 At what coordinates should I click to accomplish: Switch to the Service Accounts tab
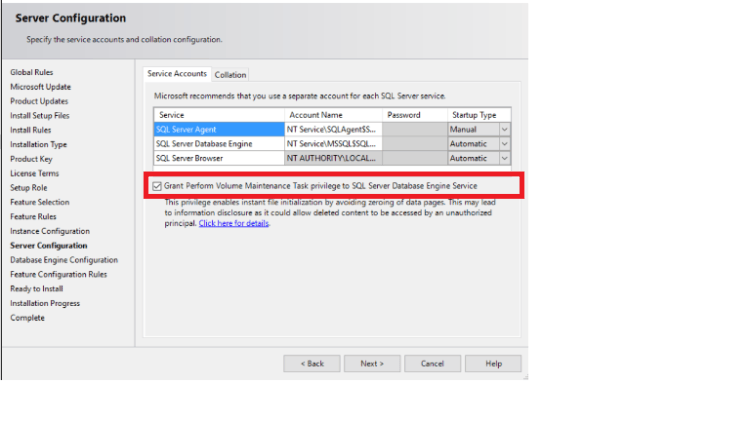click(177, 74)
